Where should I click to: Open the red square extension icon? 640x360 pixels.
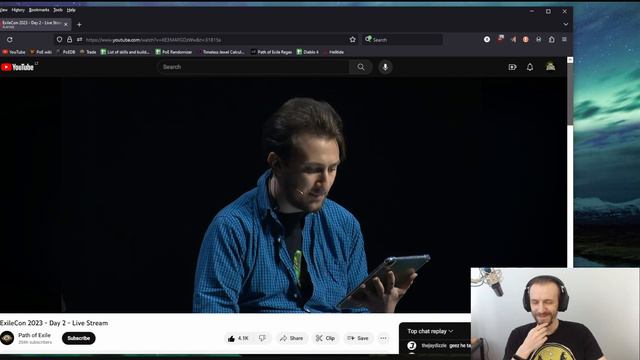click(x=500, y=38)
